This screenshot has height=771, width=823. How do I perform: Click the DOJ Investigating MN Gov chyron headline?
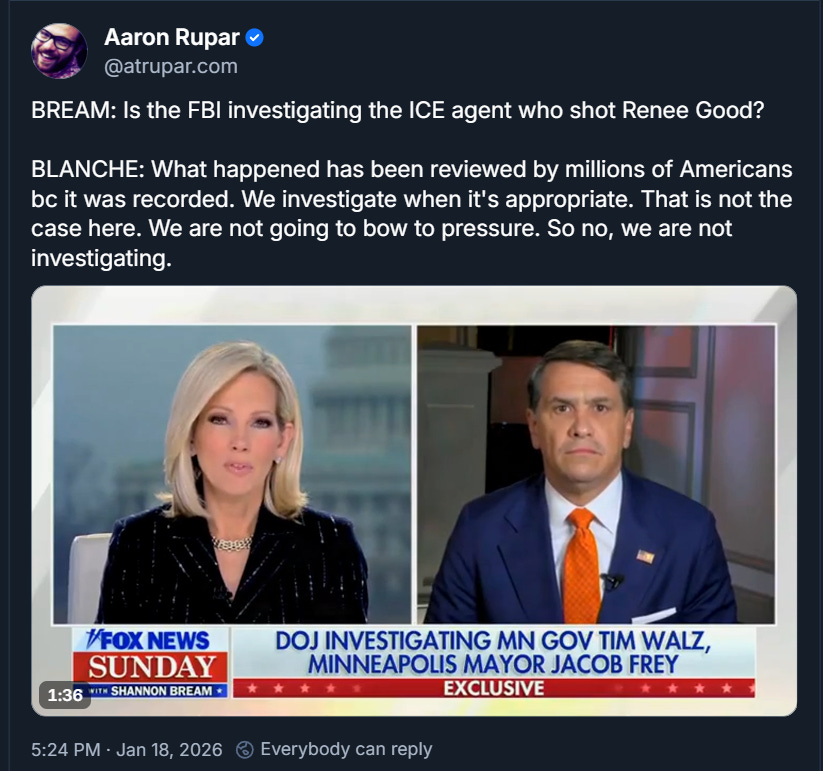(x=493, y=652)
